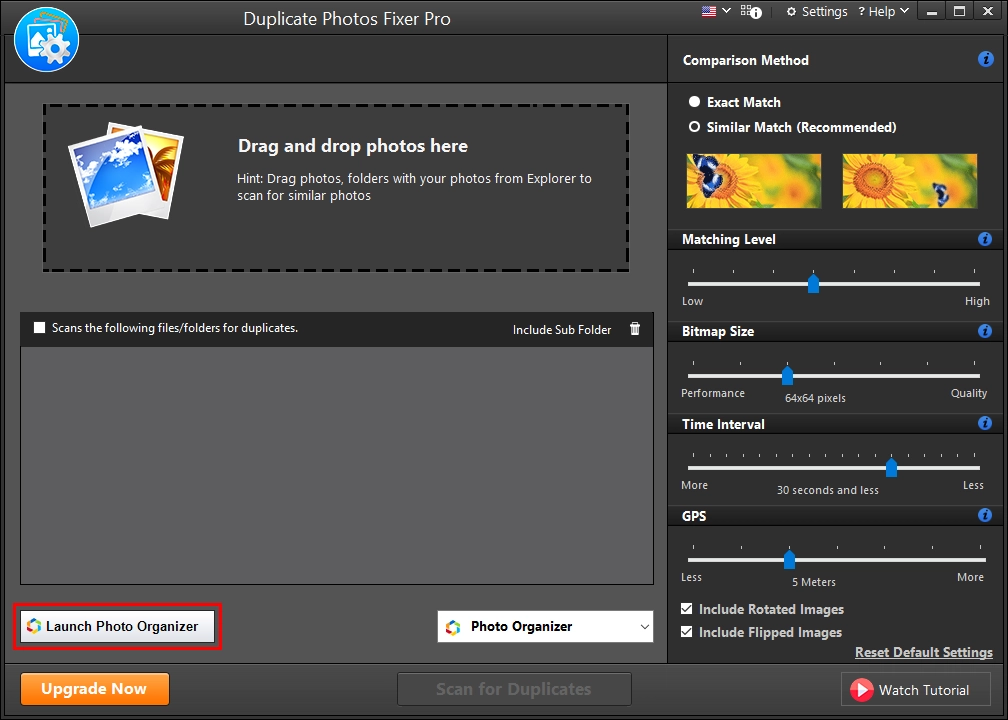1008x720 pixels.
Task: Click the Help menu chevron arrow
Action: click(904, 11)
